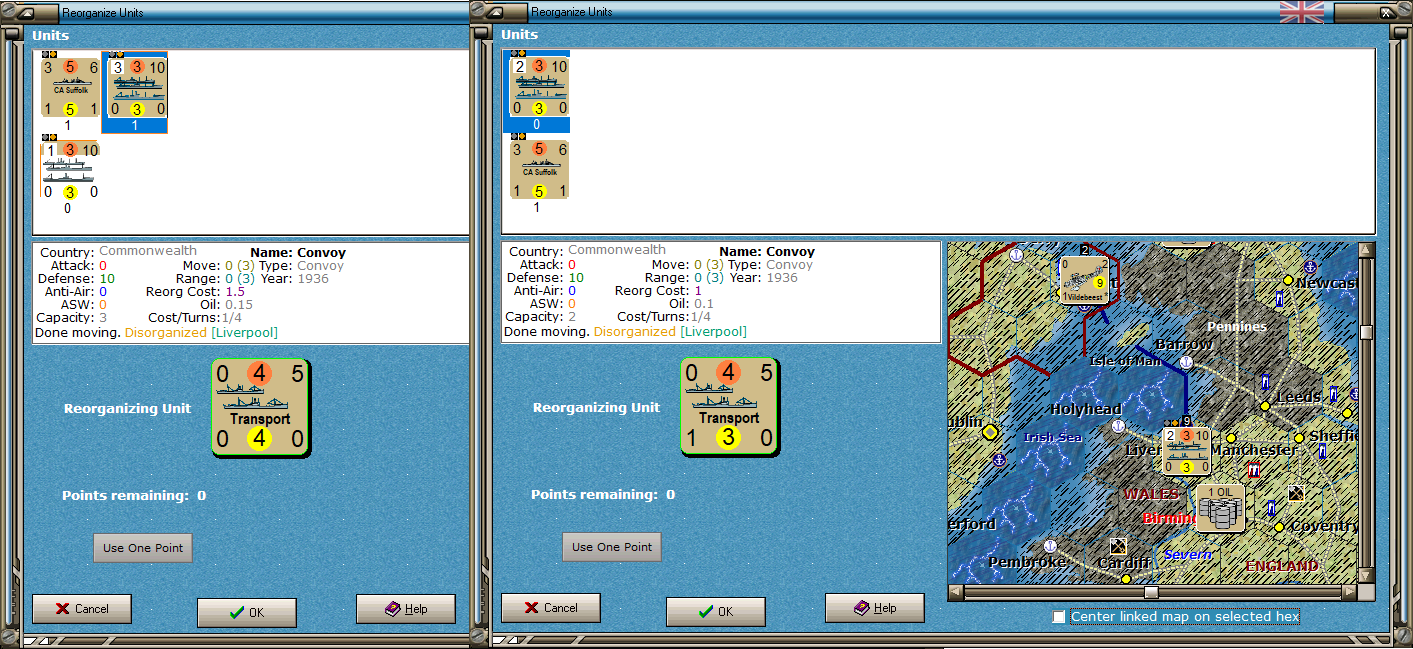Screen dimensions: 1413x649
Task: Click map vertical scrollbar thumb
Action: coord(1367,332)
